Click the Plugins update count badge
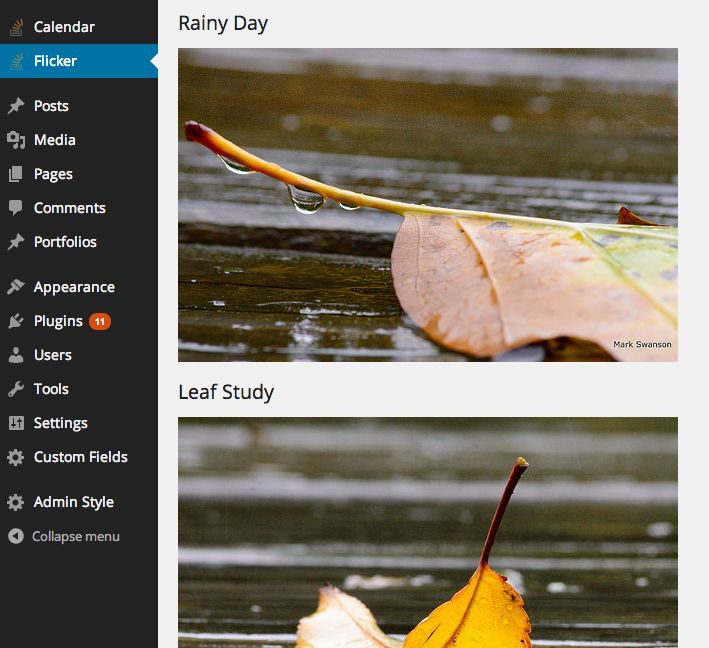Image resolution: width=709 pixels, height=648 pixels. tap(100, 322)
